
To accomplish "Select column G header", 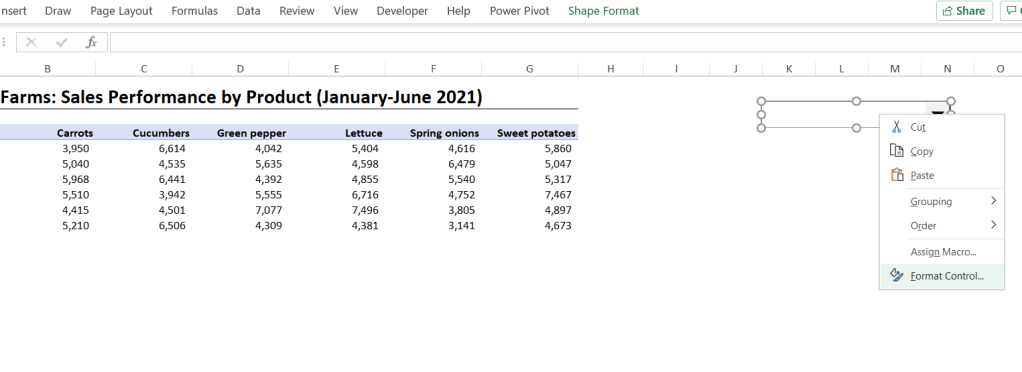I will [529, 68].
